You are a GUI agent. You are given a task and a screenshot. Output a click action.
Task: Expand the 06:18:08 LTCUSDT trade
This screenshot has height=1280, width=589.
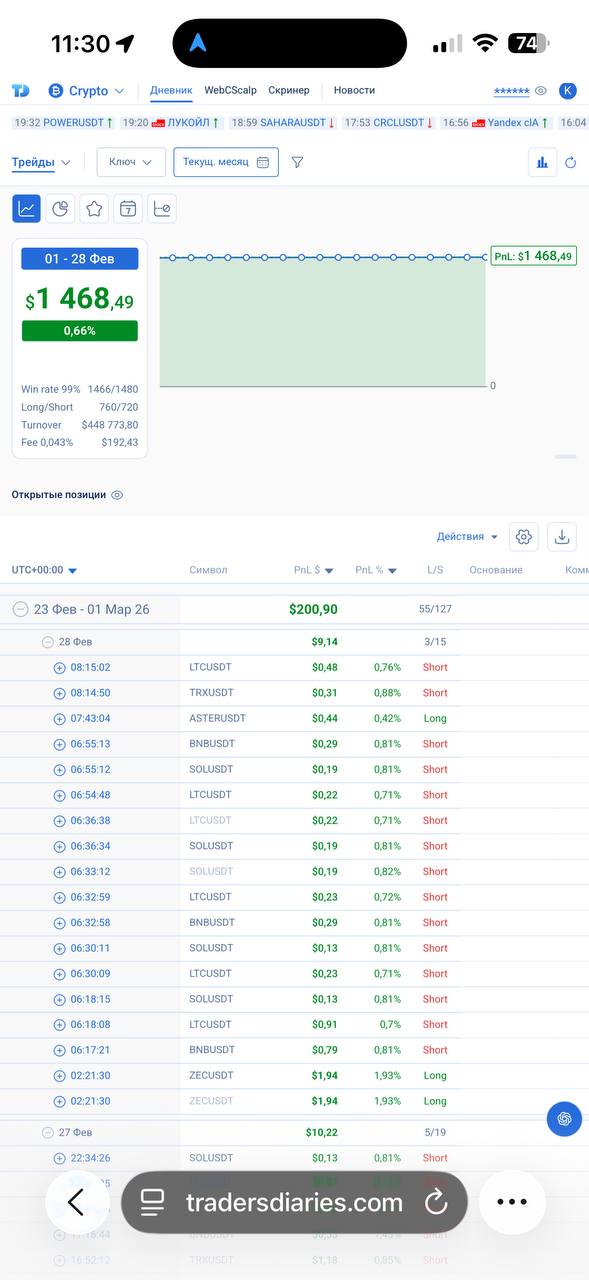coord(59,1025)
